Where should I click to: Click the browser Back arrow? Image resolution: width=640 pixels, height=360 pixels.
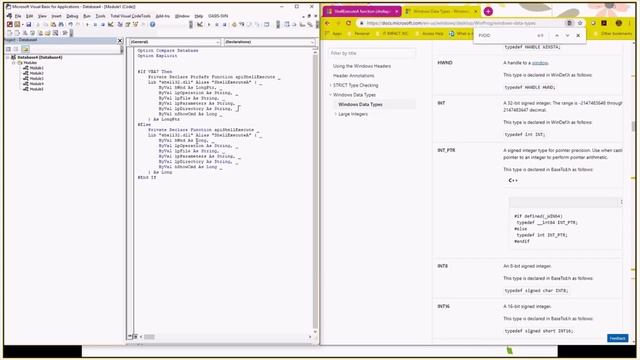coord(327,23)
